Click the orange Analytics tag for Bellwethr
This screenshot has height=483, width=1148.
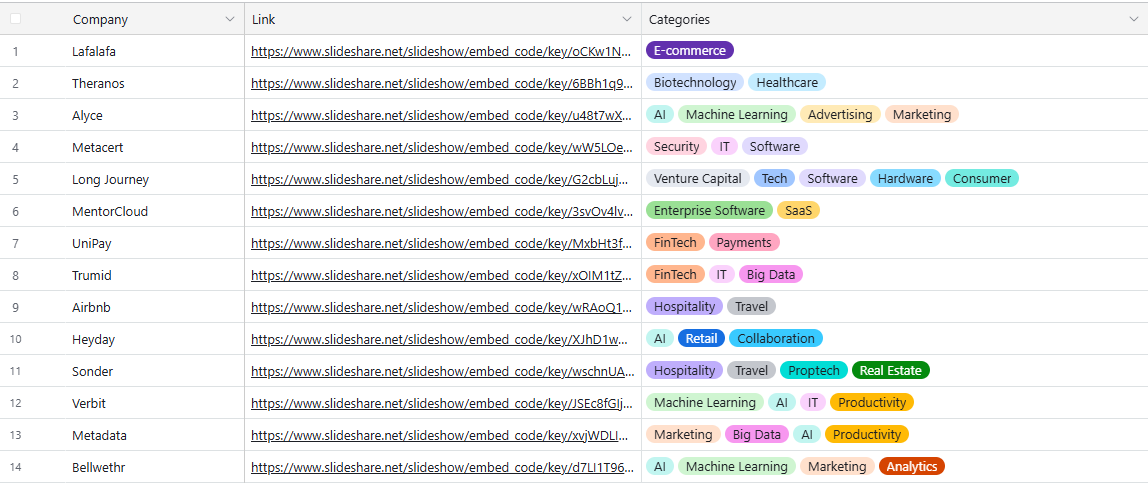[x=911, y=467]
